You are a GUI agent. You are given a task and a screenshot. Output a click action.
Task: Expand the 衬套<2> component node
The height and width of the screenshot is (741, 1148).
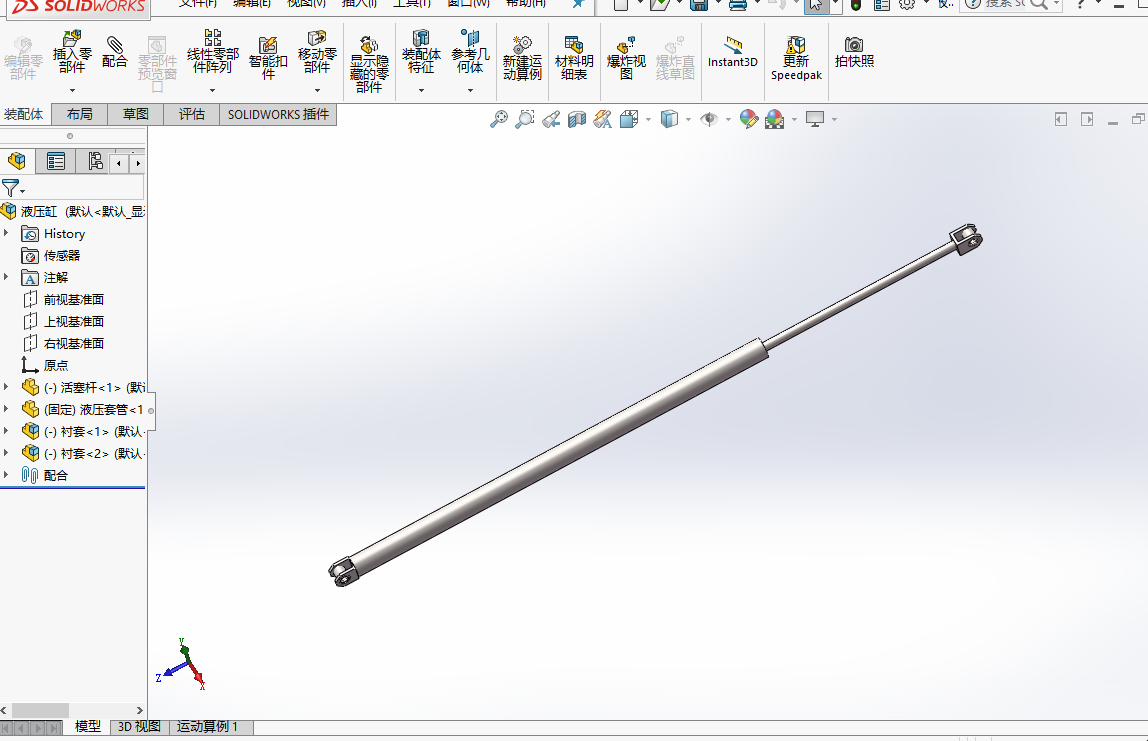pyautogui.click(x=7, y=453)
